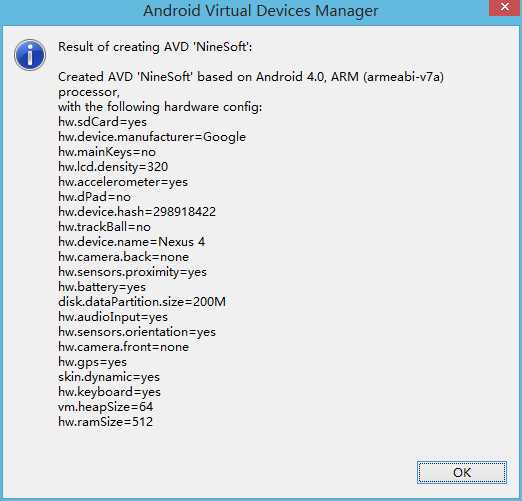
Task: Click the hw.lcd.density=320 text
Action: tap(113, 167)
